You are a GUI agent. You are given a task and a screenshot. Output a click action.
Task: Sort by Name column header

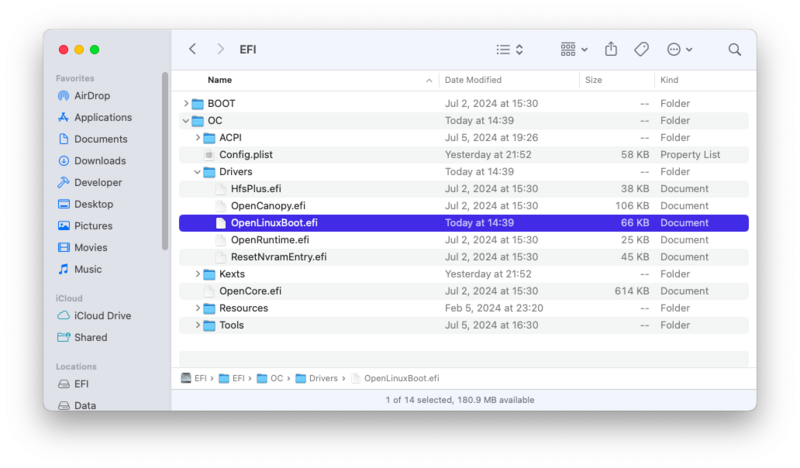219,80
